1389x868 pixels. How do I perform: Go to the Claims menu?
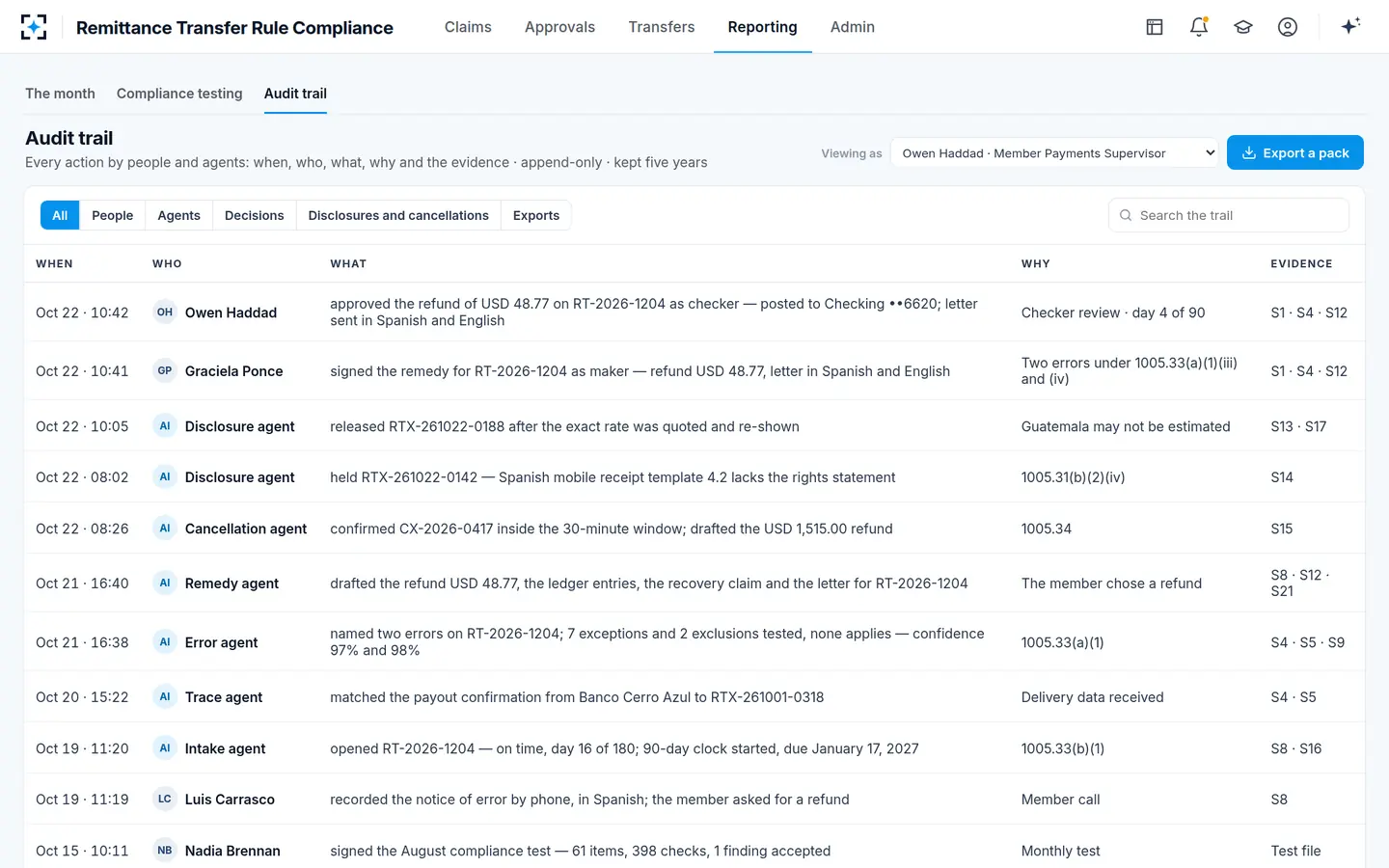tap(468, 27)
